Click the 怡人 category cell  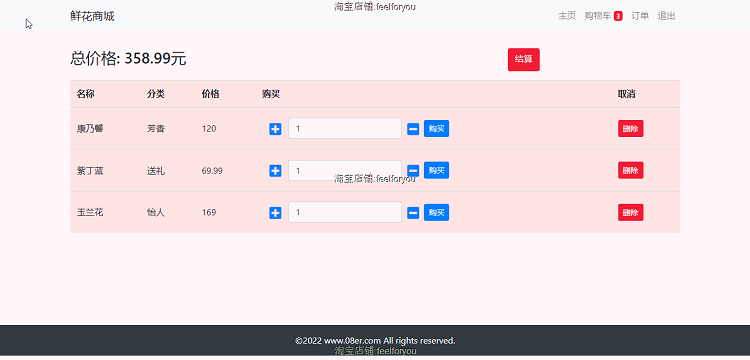(156, 212)
